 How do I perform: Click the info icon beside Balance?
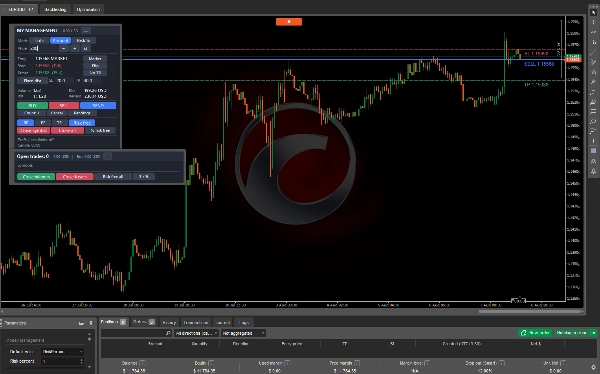coord(142,363)
